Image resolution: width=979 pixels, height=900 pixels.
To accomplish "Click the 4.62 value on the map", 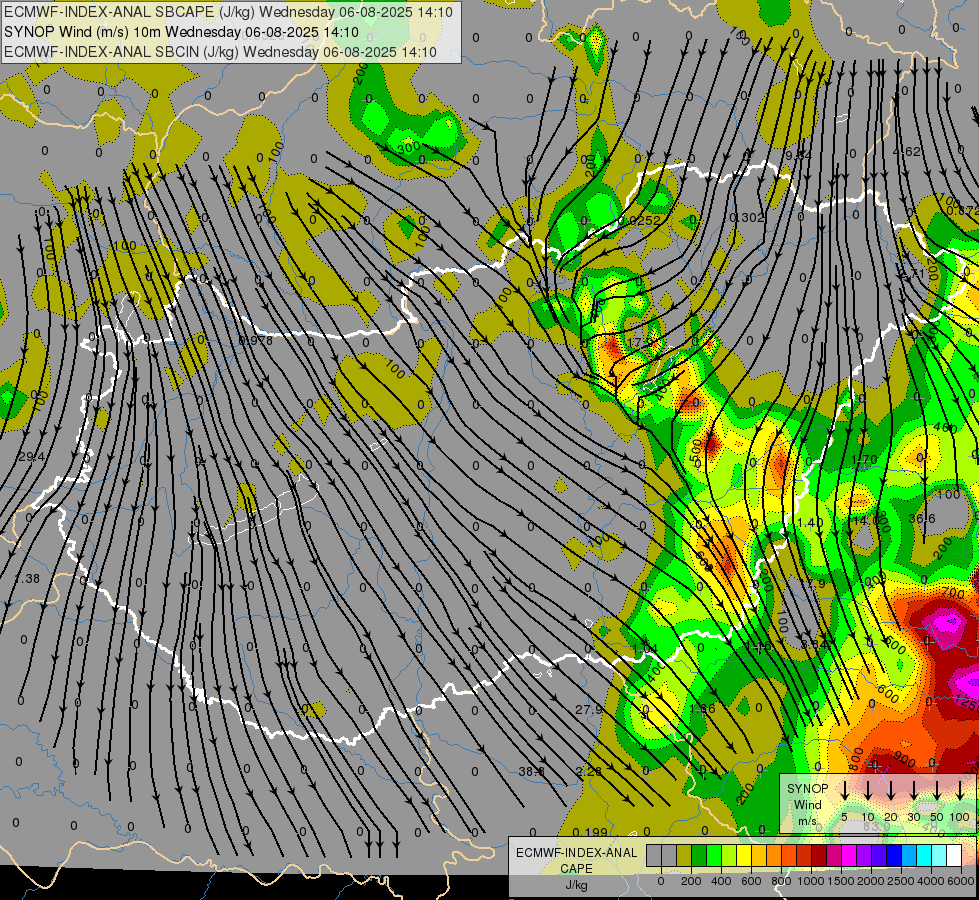I will click(x=907, y=151).
